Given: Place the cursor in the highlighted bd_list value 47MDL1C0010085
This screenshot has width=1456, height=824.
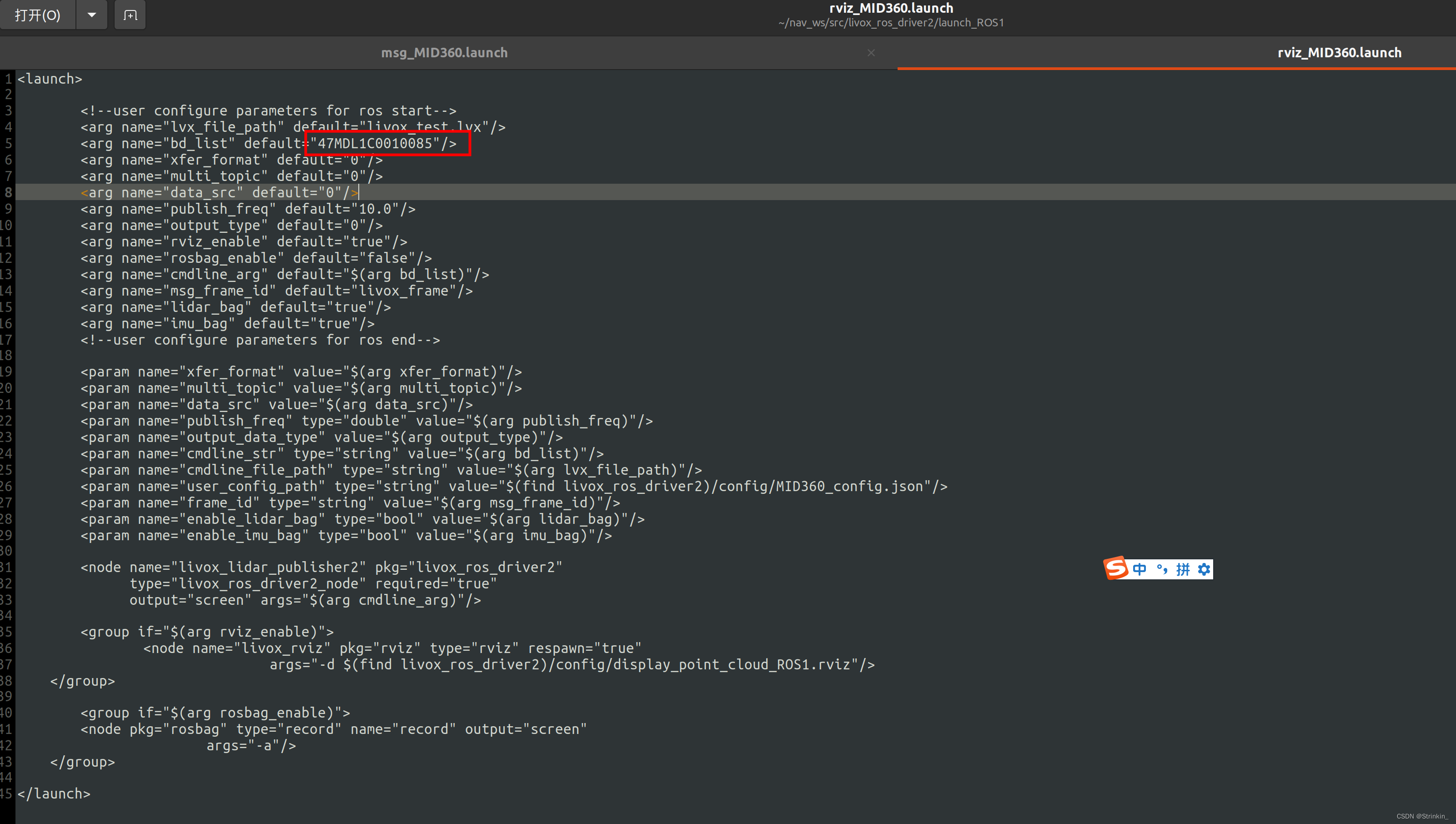Looking at the screenshot, I should 375,144.
